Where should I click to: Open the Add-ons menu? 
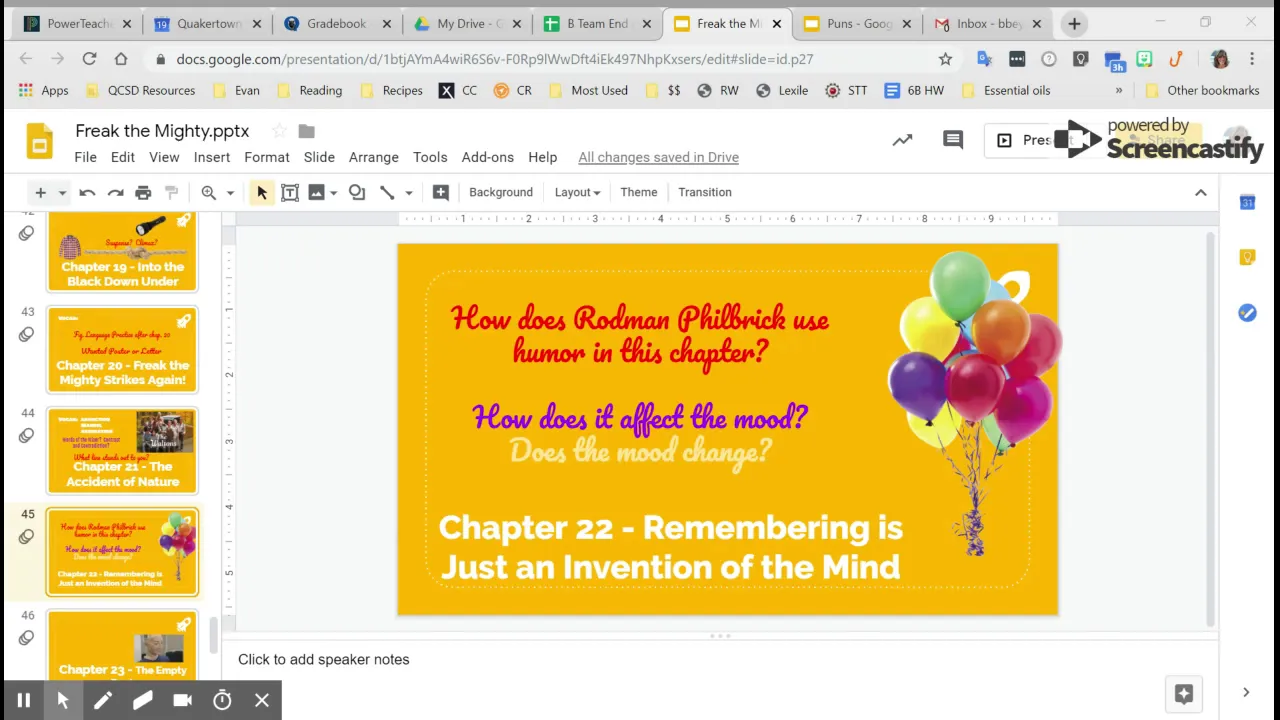(x=488, y=157)
